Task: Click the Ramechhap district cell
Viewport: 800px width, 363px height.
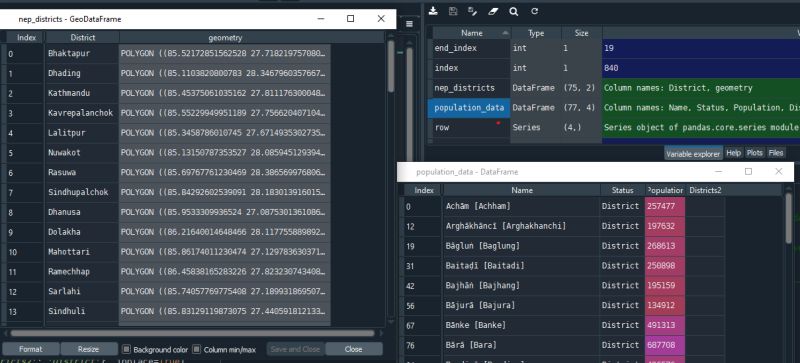Action: 82,272
